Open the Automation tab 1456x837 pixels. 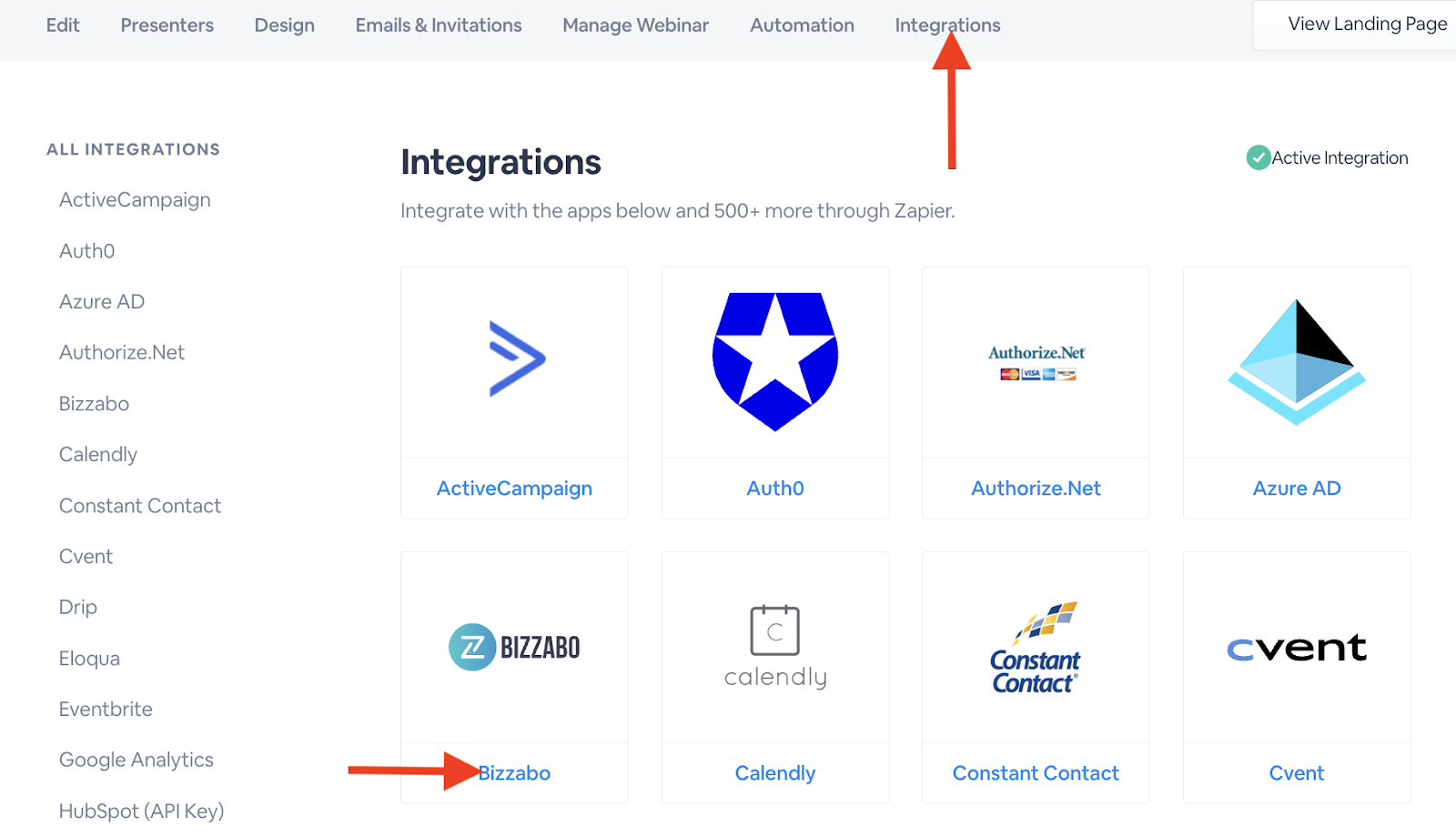(803, 25)
